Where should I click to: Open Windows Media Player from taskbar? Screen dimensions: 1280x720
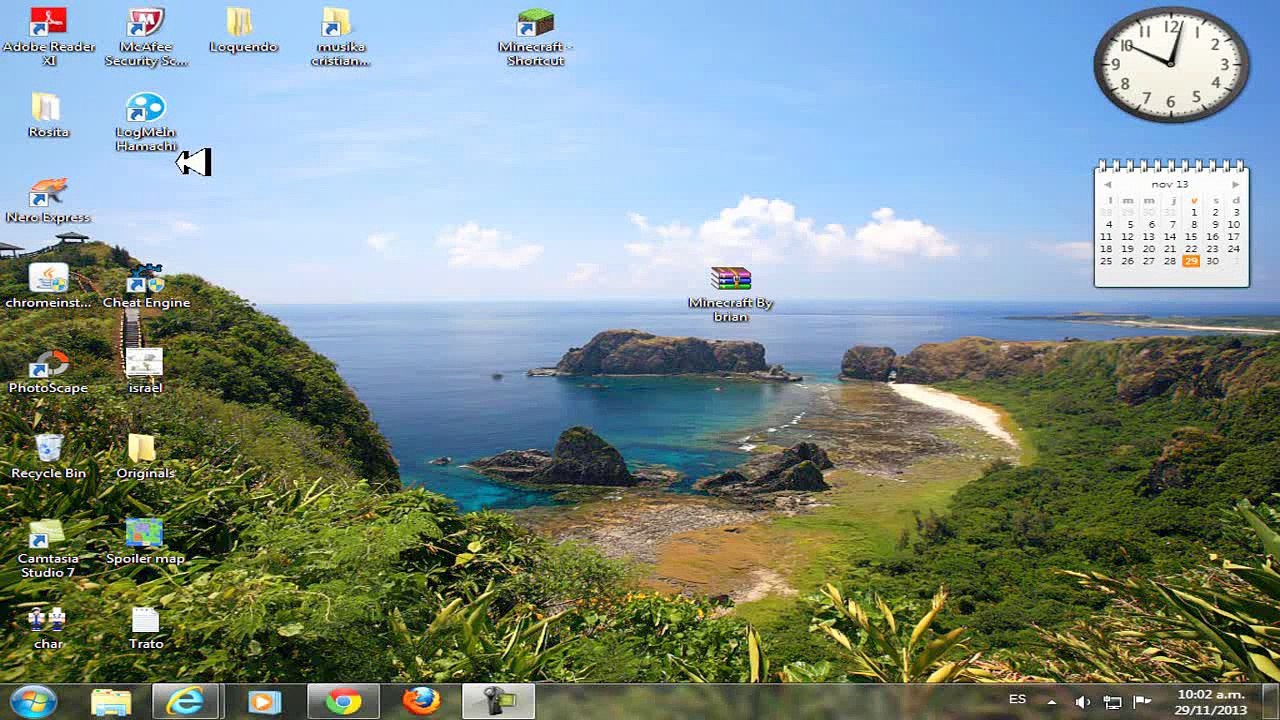point(264,701)
